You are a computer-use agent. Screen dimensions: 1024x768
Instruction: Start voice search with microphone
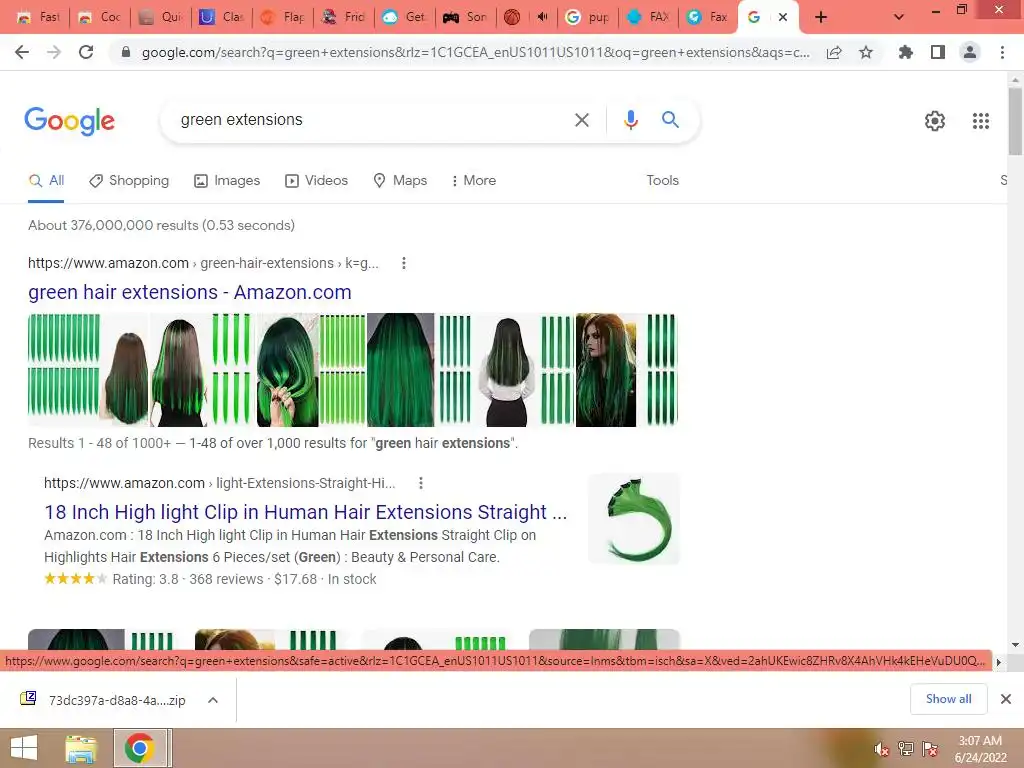click(x=630, y=120)
